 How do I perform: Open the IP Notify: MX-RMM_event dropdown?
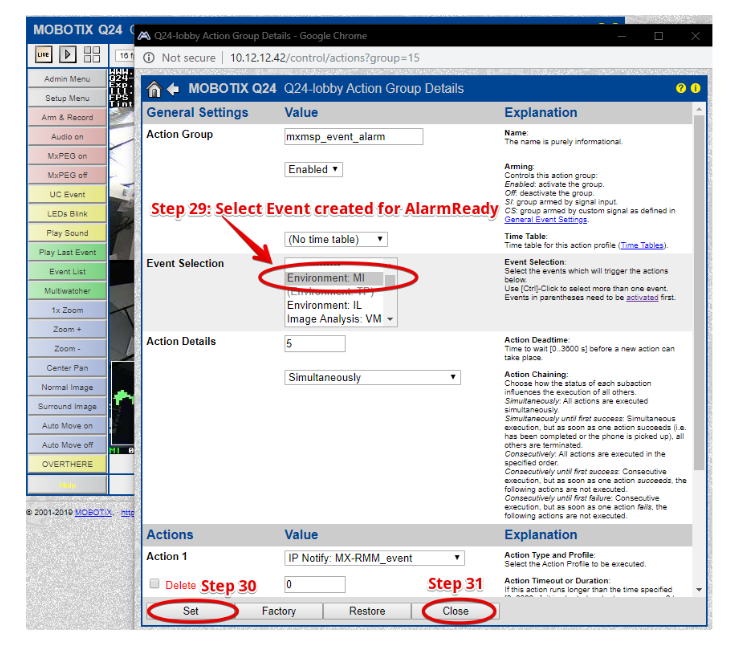pos(374,558)
